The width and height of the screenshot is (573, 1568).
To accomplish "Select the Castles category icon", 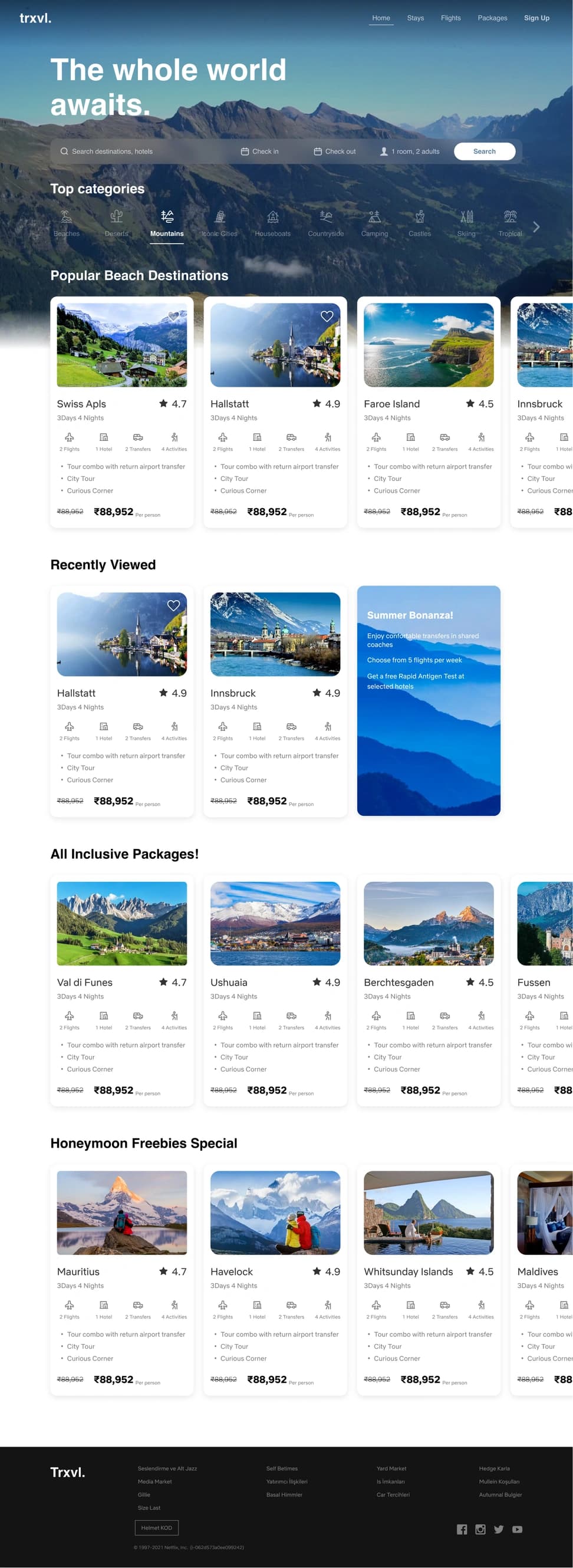I will [x=420, y=216].
